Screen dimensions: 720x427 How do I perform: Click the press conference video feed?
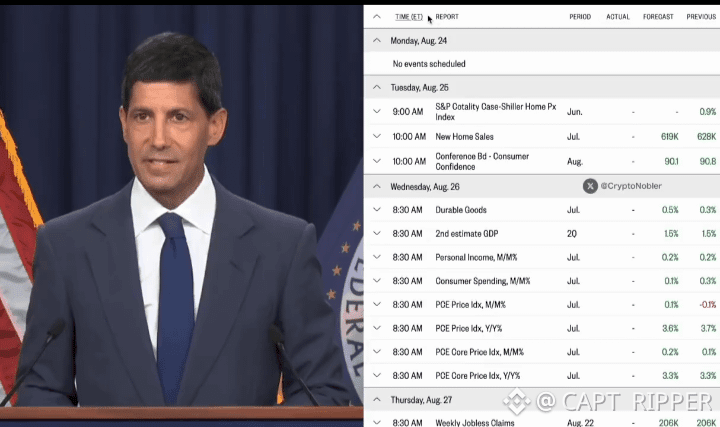(x=181, y=216)
